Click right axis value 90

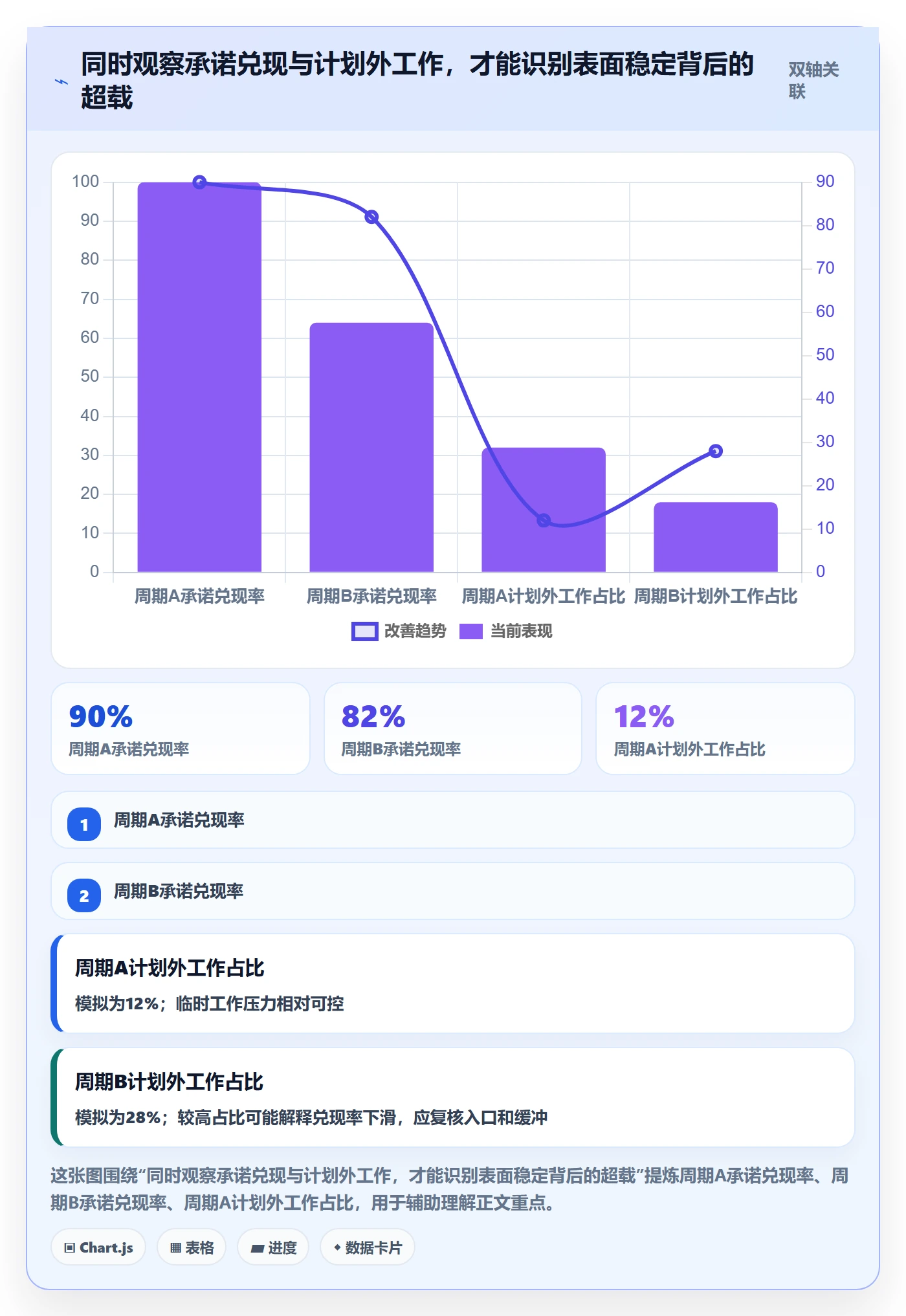(825, 182)
